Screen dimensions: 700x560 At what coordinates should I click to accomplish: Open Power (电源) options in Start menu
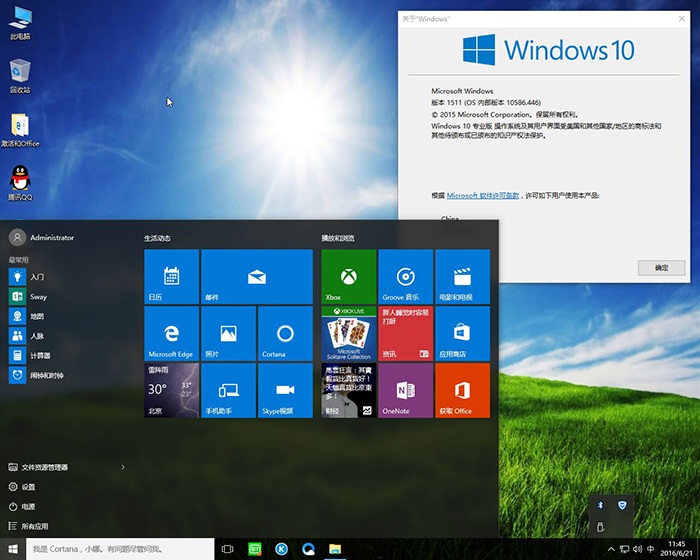point(28,507)
